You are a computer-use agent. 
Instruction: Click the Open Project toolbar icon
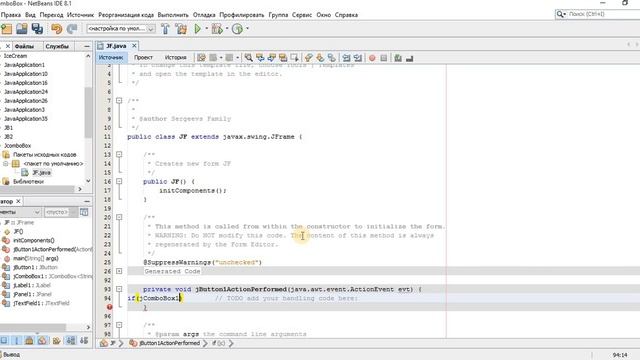pos(22,29)
